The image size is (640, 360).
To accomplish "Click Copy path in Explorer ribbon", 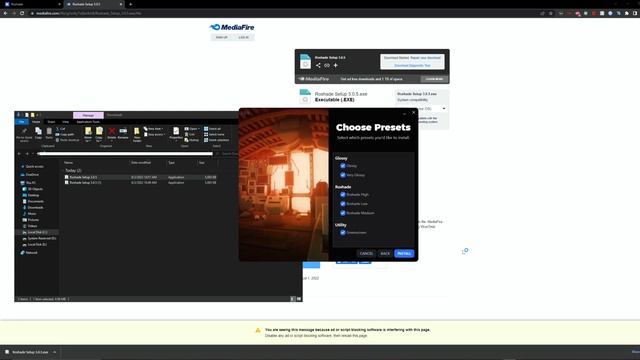I will pyautogui.click(x=65, y=134).
